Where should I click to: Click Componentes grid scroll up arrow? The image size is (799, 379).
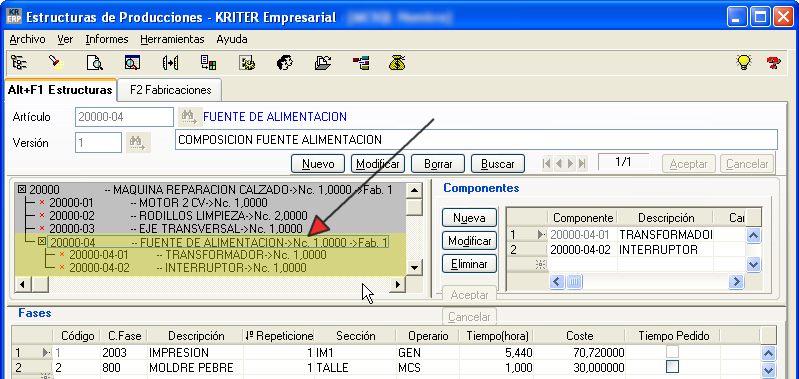point(754,235)
